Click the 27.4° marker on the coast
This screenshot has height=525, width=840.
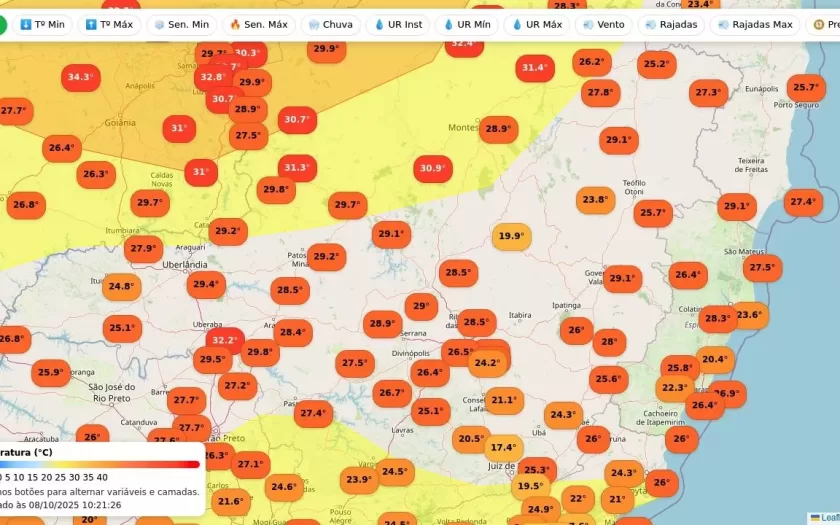pyautogui.click(x=803, y=202)
